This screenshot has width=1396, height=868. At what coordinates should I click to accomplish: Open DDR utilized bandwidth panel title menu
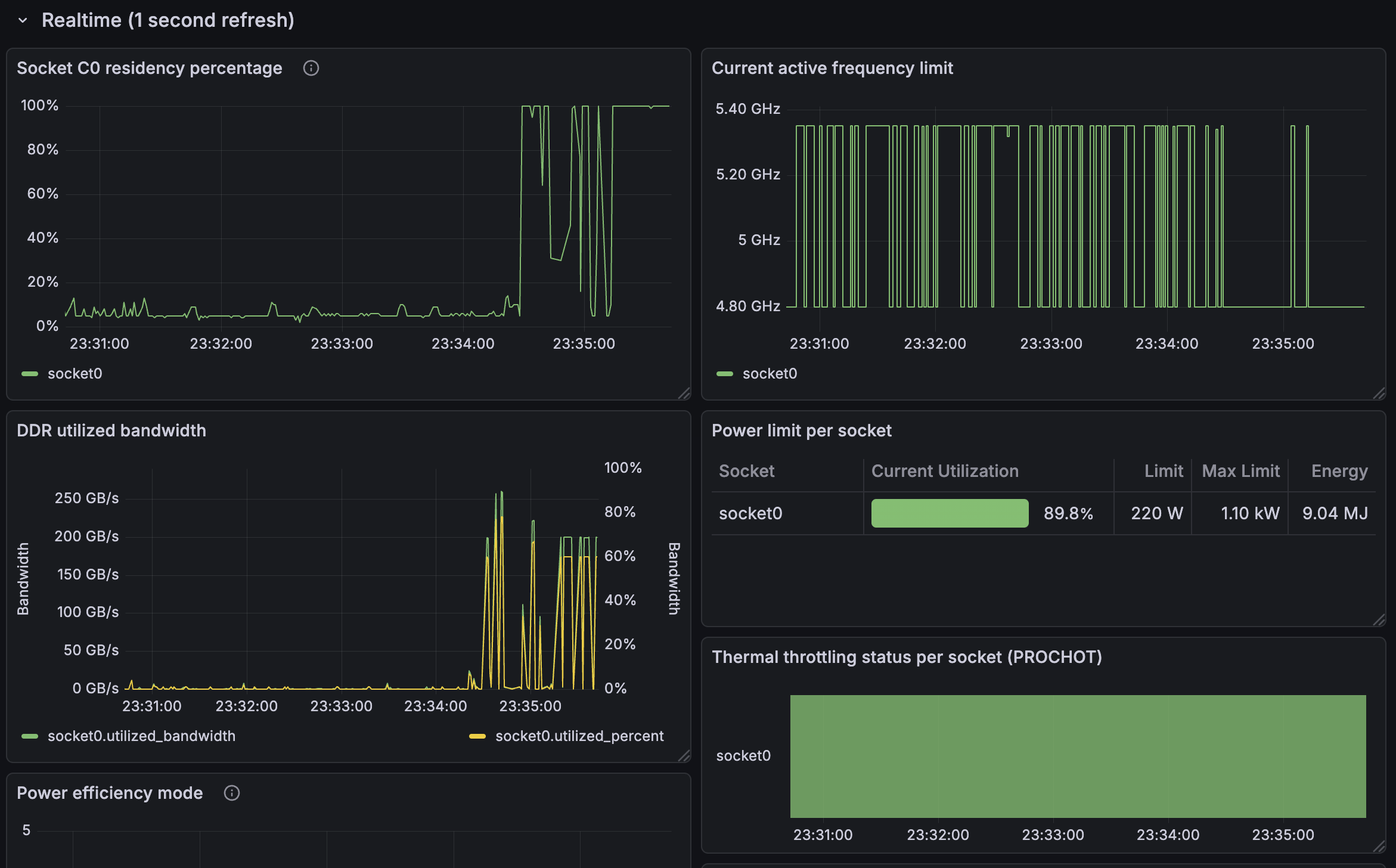[x=111, y=430]
